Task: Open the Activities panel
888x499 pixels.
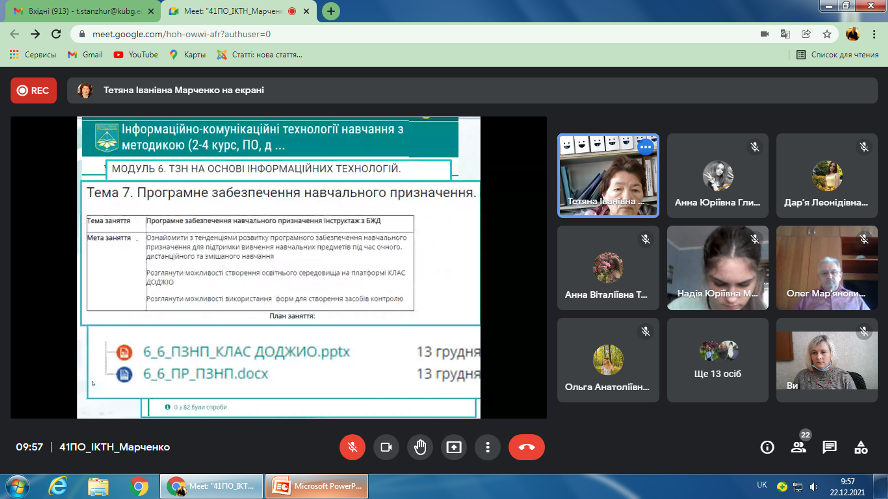Action: [860, 447]
